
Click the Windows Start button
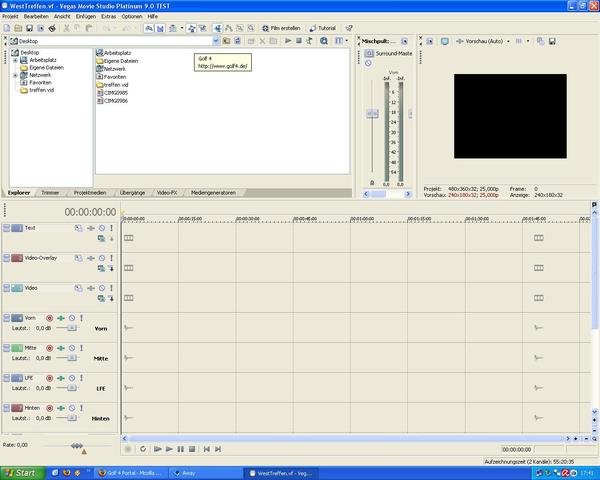[x=23, y=473]
